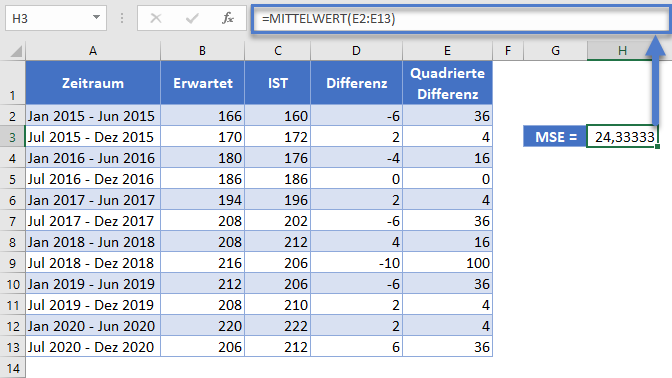Select the MSE = label cell
The width and height of the screenshot is (672, 378).
point(555,137)
